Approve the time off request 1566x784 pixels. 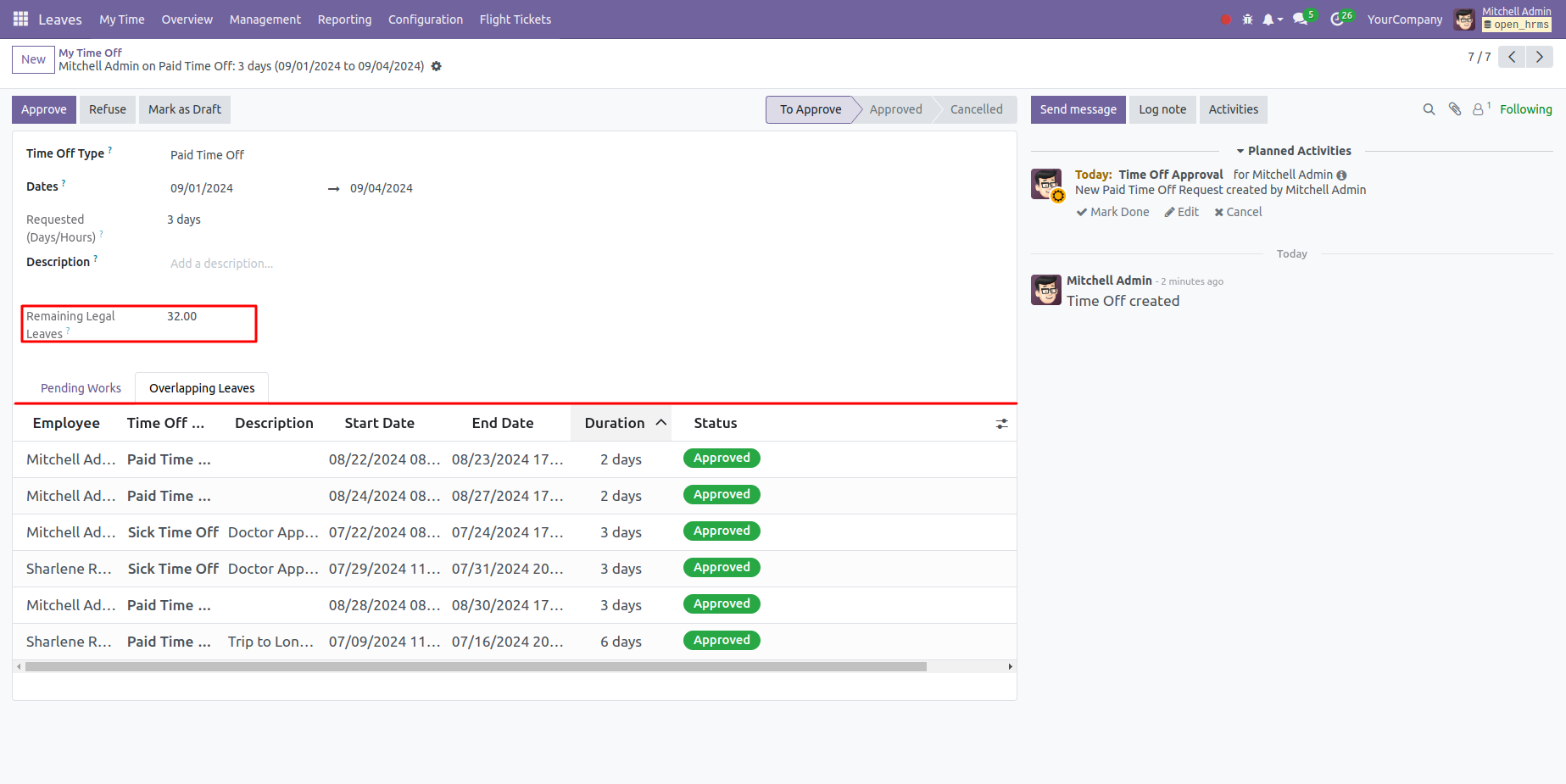coord(44,109)
